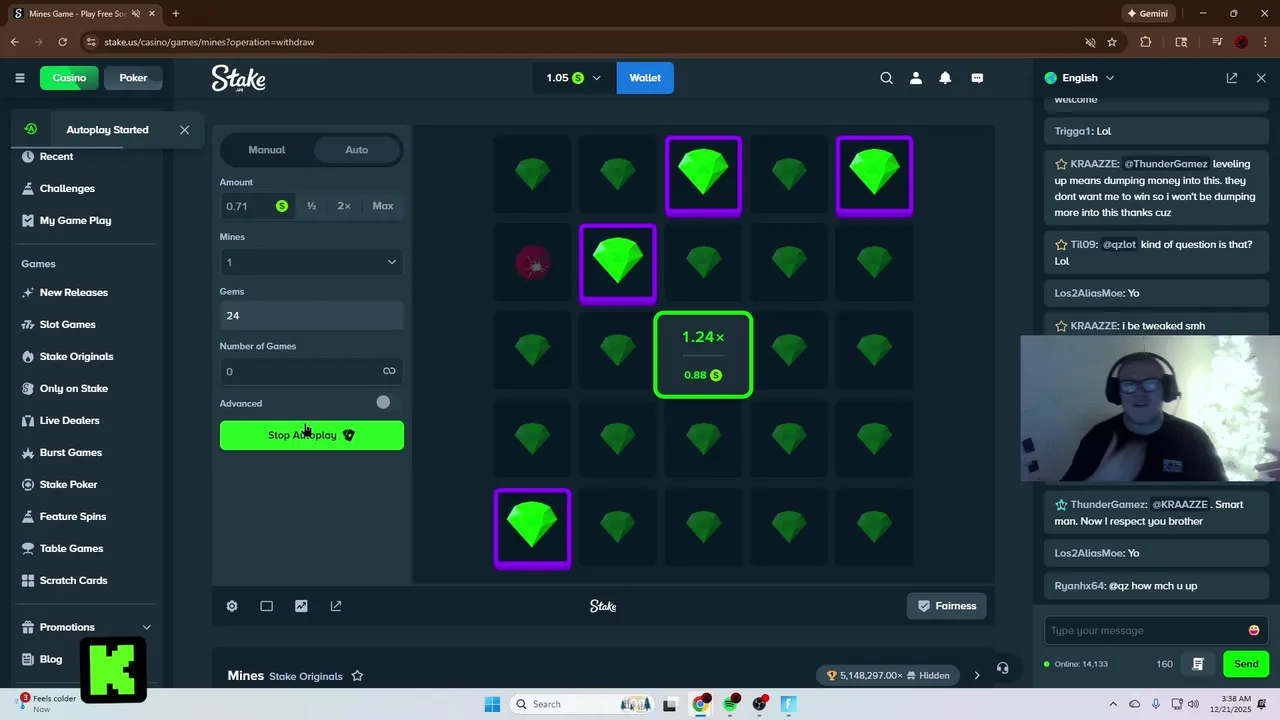
Task: Open Windows Start menu
Action: tap(492, 704)
